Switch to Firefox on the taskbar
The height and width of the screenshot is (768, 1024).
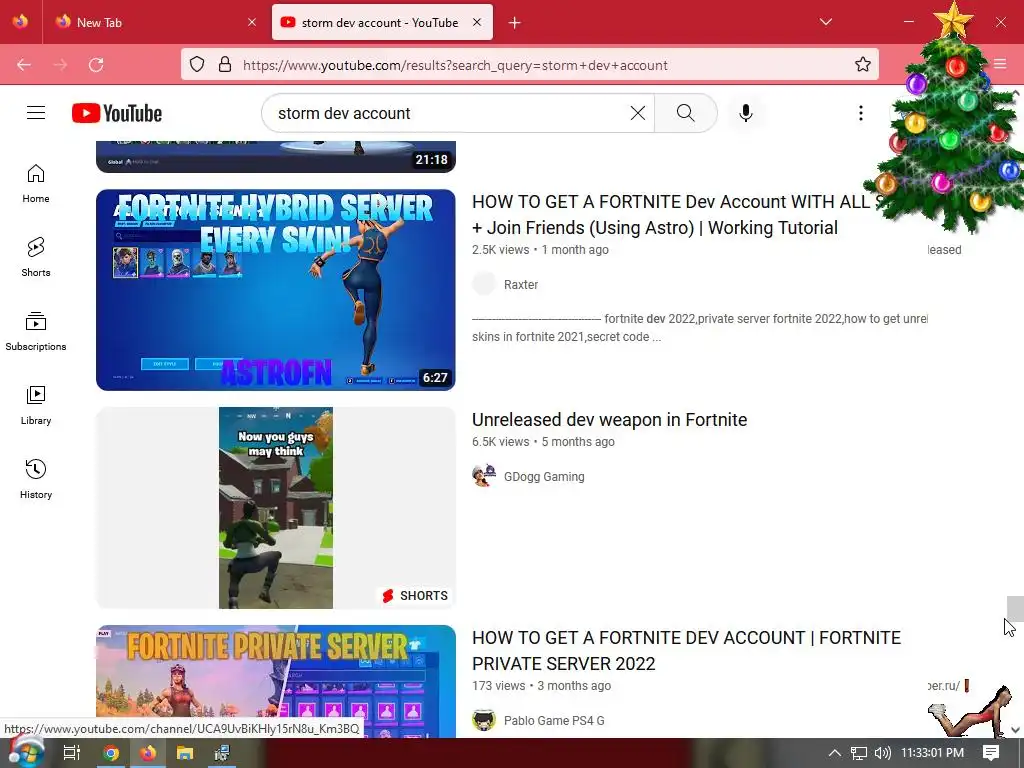point(148,753)
